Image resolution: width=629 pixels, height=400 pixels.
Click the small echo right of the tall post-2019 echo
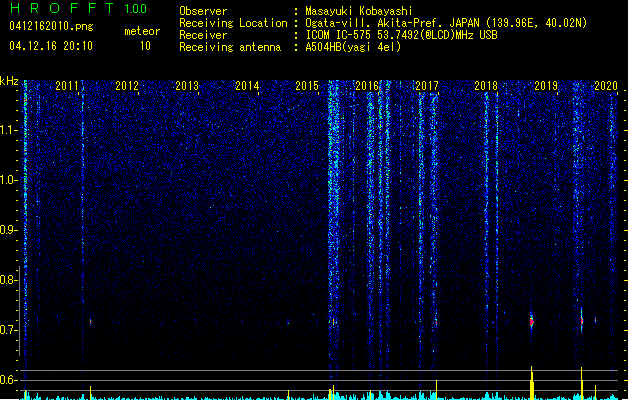(595, 321)
